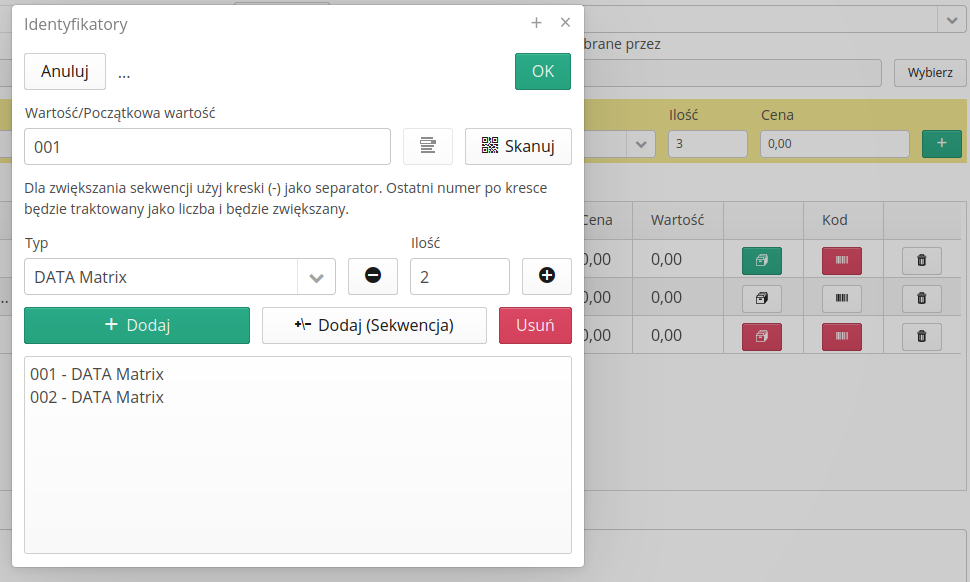
Task: Click the Skanuj QR scan button
Action: click(517, 146)
